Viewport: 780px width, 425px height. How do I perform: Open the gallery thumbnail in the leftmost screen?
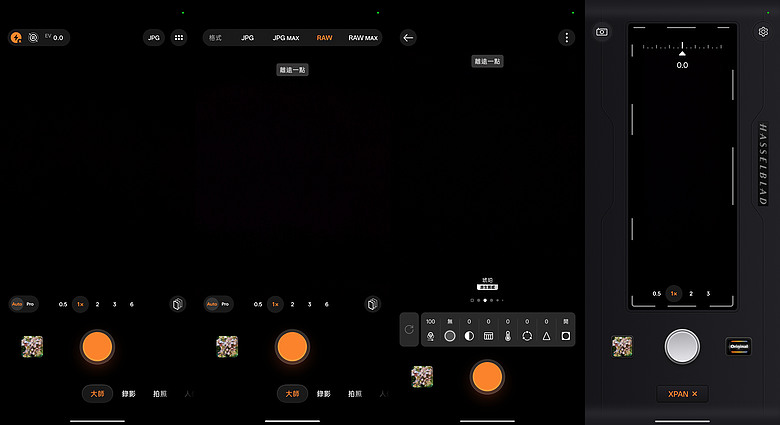(x=32, y=347)
